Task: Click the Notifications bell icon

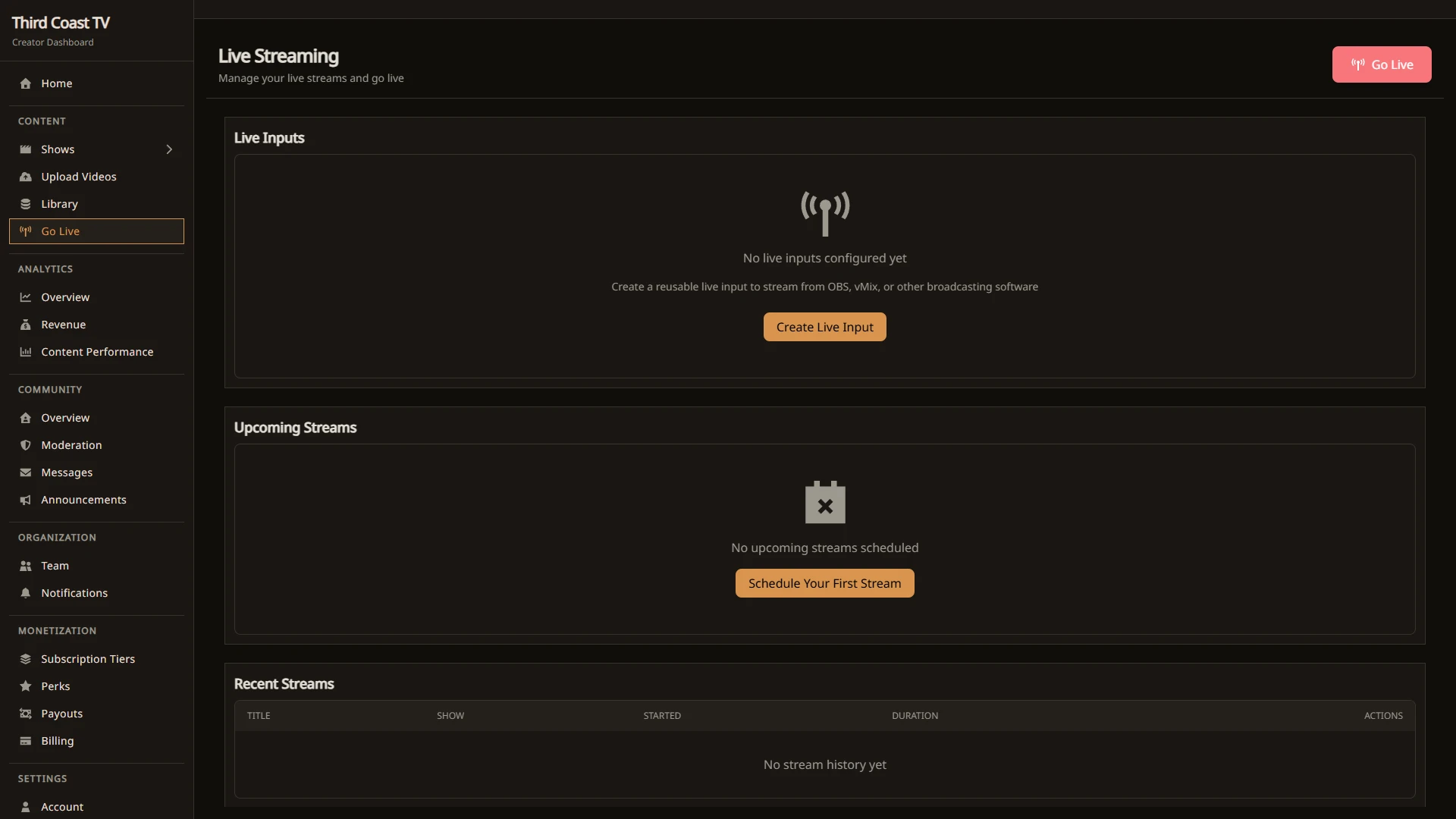Action: click(26, 593)
